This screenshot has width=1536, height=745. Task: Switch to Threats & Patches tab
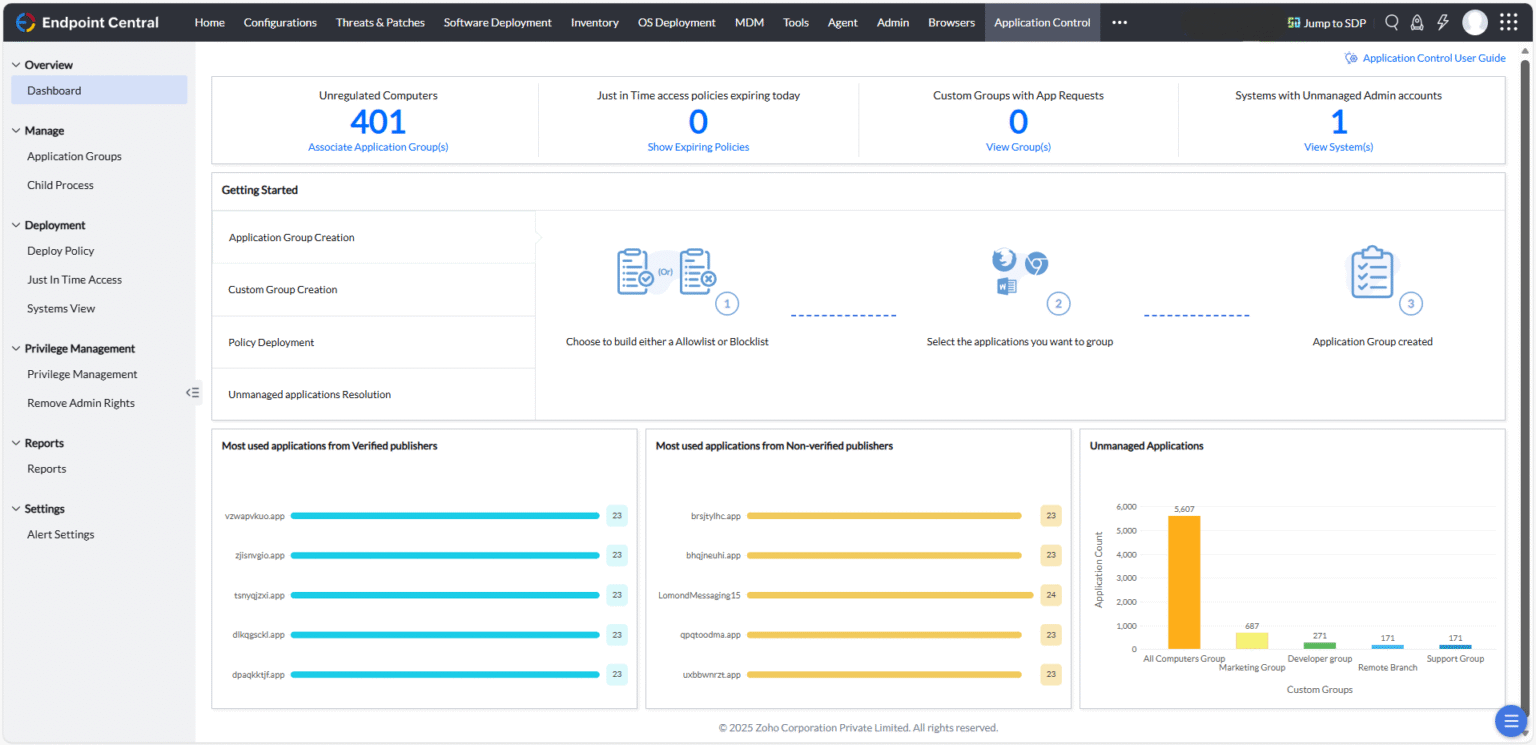[380, 22]
